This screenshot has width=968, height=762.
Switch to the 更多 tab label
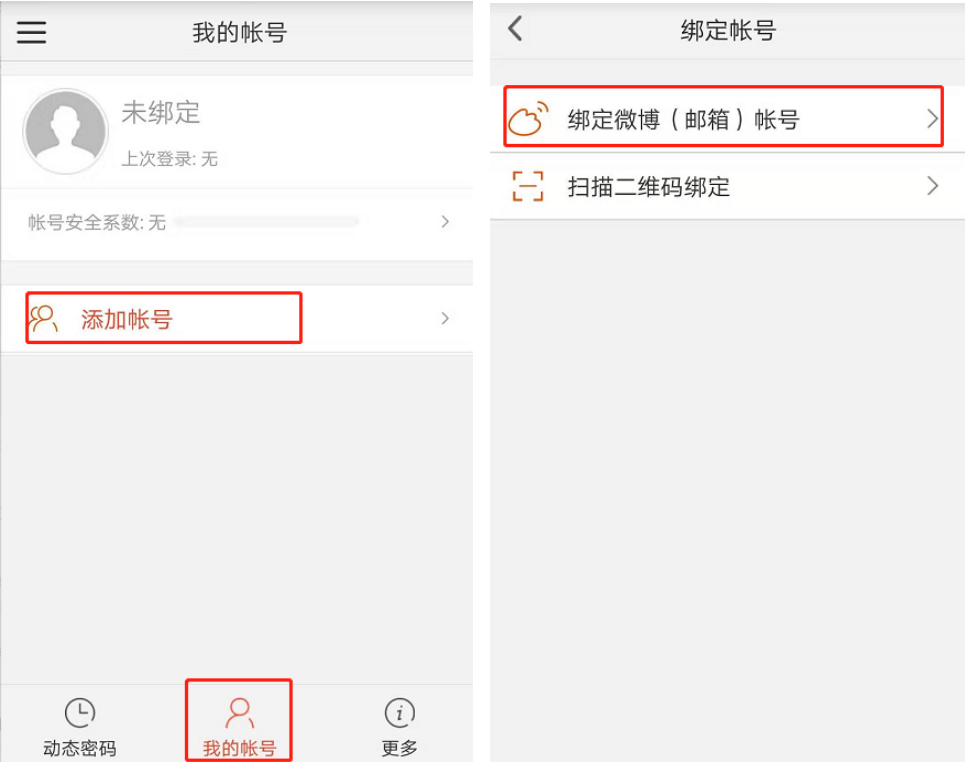coord(399,748)
